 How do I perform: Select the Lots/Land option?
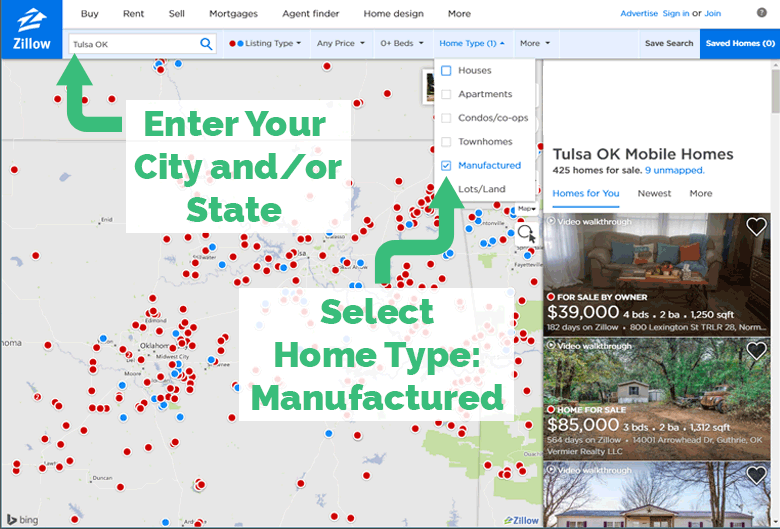(481, 189)
